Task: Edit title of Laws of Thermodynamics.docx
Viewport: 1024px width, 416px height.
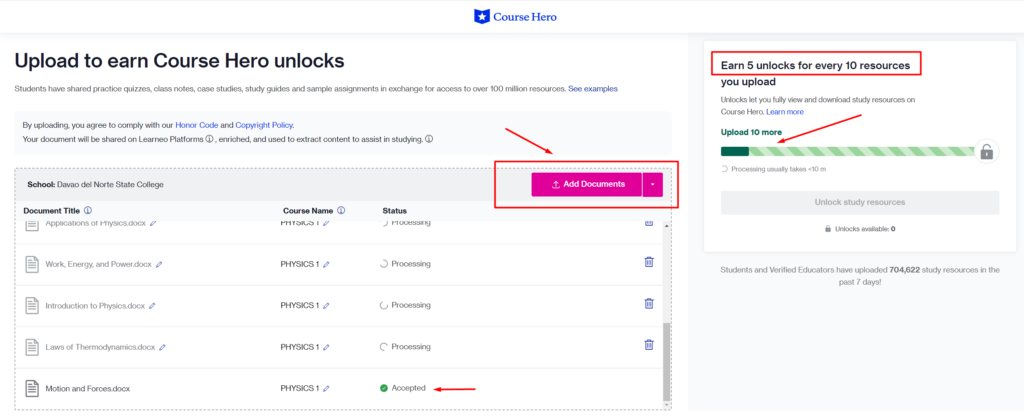Action: (163, 347)
